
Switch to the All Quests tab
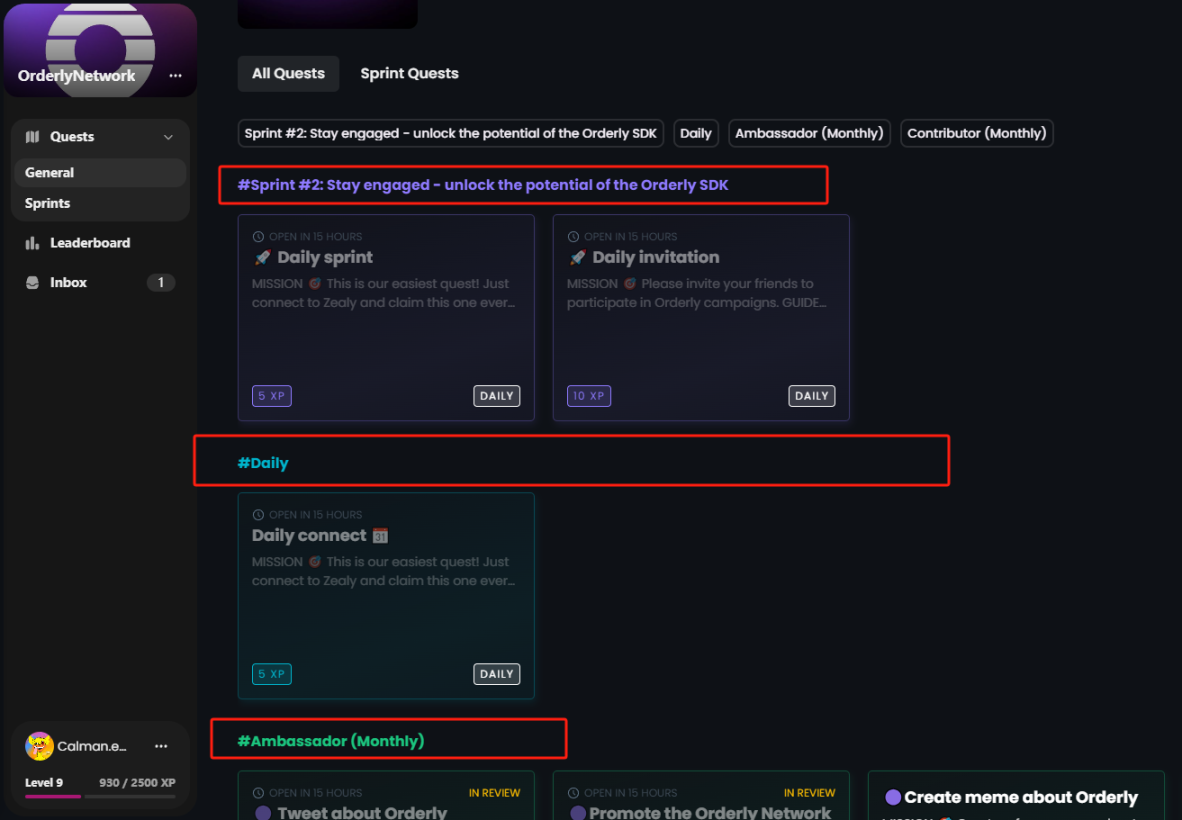(288, 73)
